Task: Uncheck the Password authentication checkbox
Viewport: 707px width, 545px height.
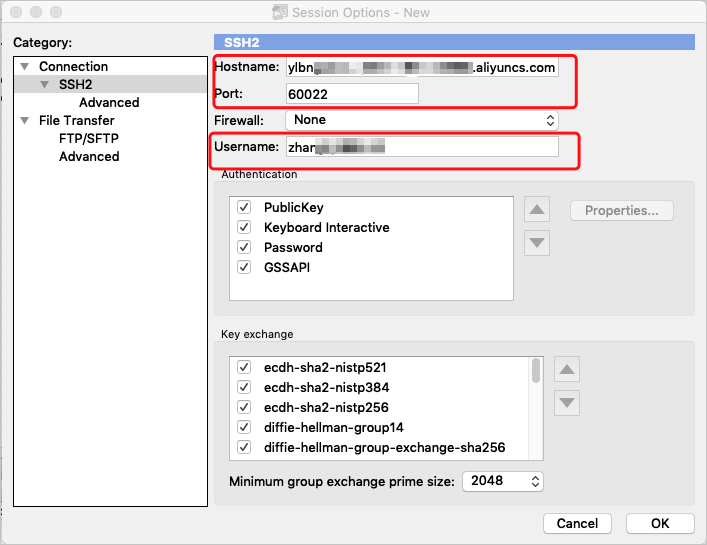Action: point(244,247)
